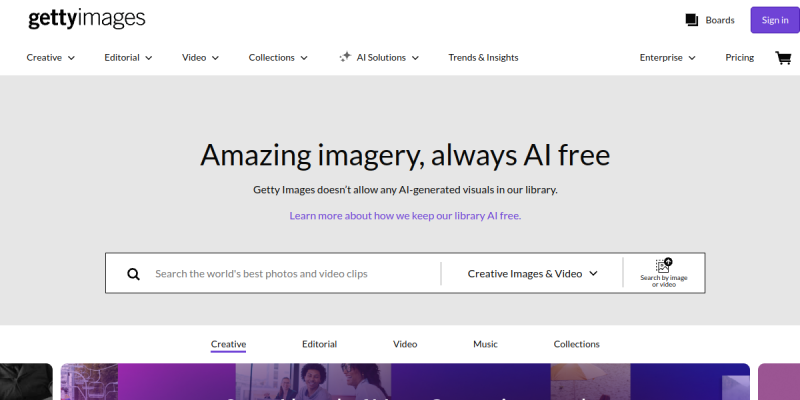The image size is (800, 400).
Task: Expand the Enterprise menu chevron
Action: click(x=692, y=58)
